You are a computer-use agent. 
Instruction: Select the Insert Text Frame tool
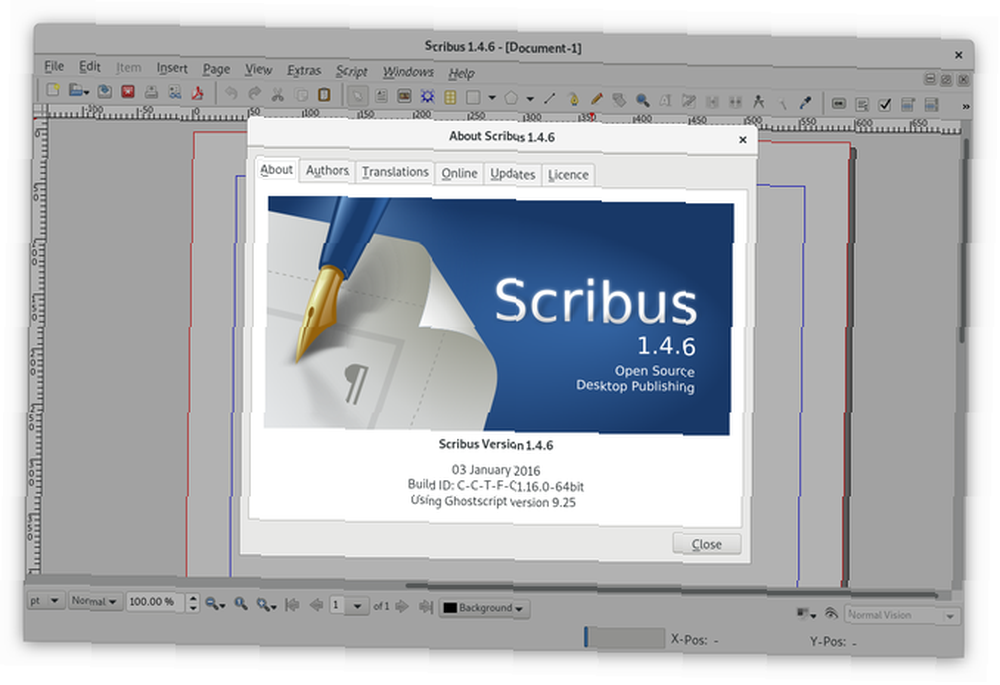pyautogui.click(x=381, y=96)
